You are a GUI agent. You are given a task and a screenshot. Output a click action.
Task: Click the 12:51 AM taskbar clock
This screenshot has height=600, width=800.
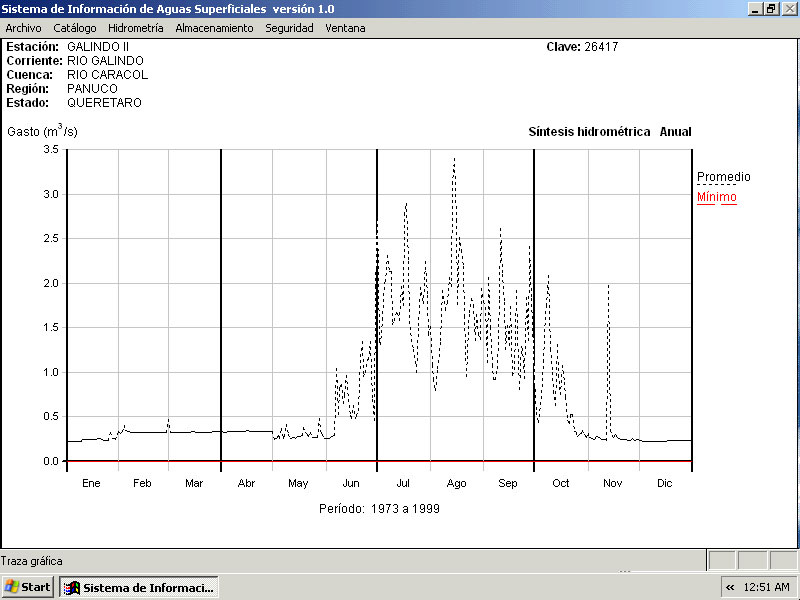768,587
